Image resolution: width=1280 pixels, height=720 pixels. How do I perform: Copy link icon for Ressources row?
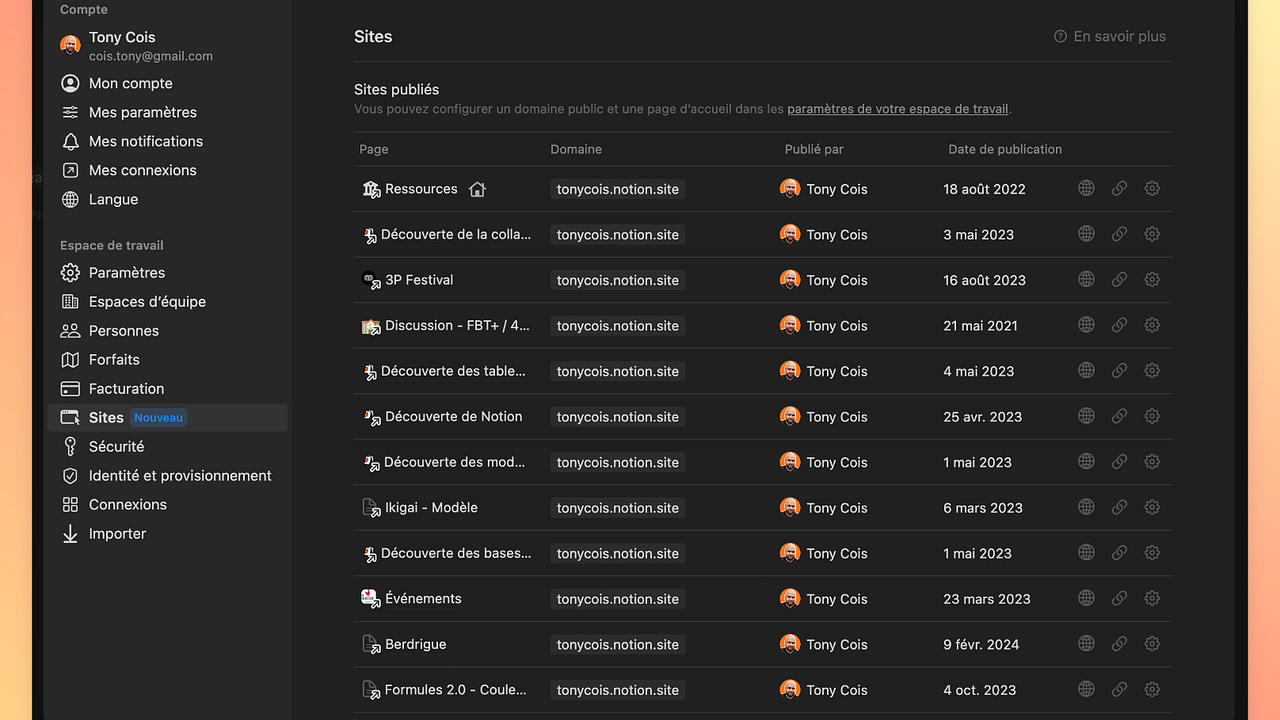(1119, 188)
